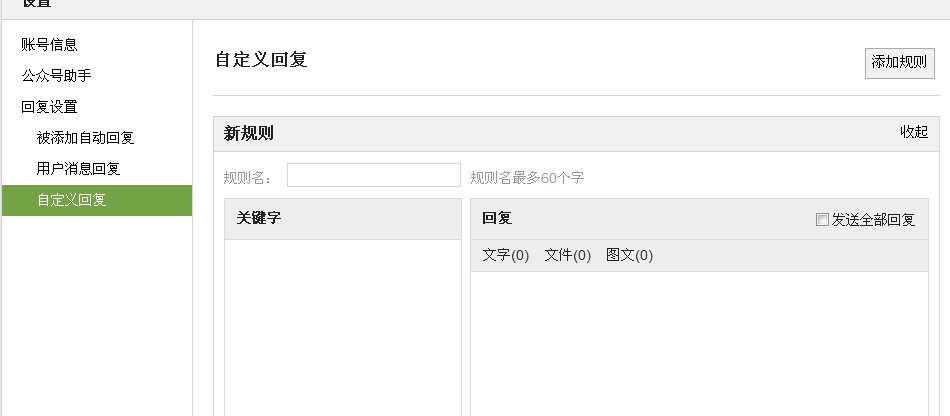Select 公众号助手 in the sidebar

coord(57,75)
